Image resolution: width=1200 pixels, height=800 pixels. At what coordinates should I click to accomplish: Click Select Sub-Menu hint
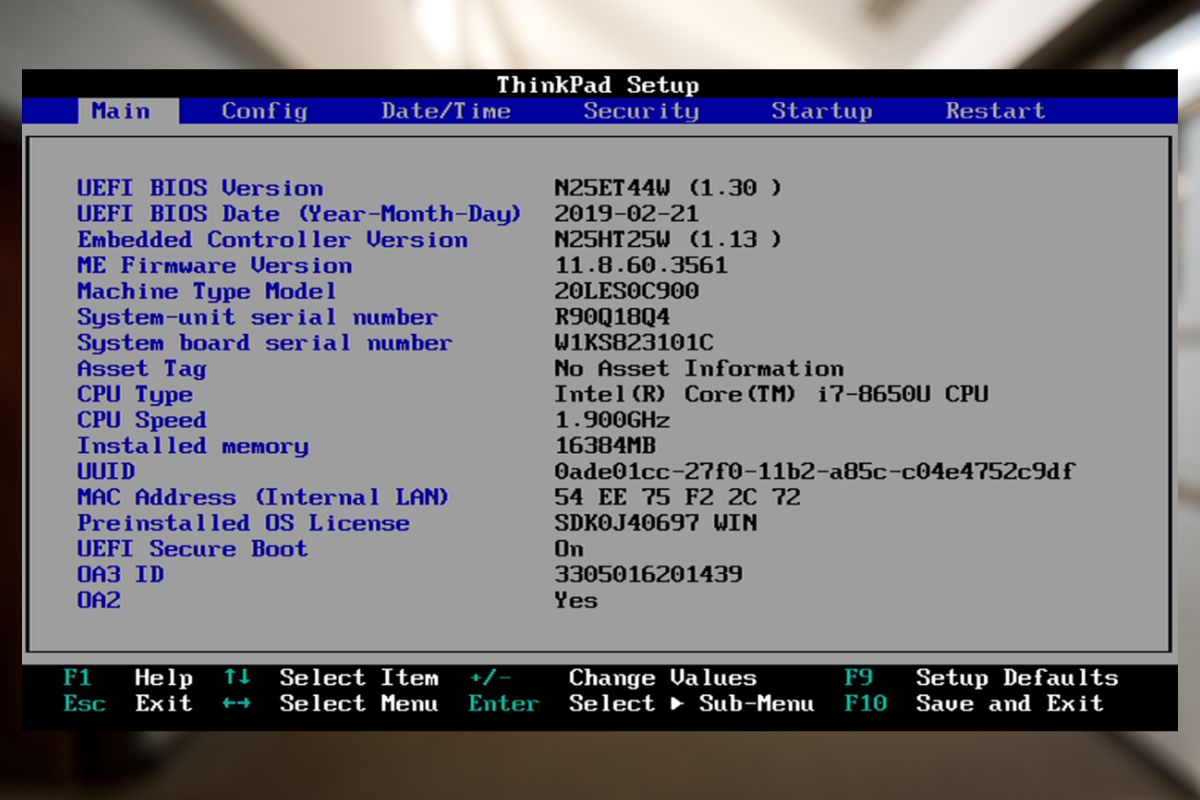point(691,704)
